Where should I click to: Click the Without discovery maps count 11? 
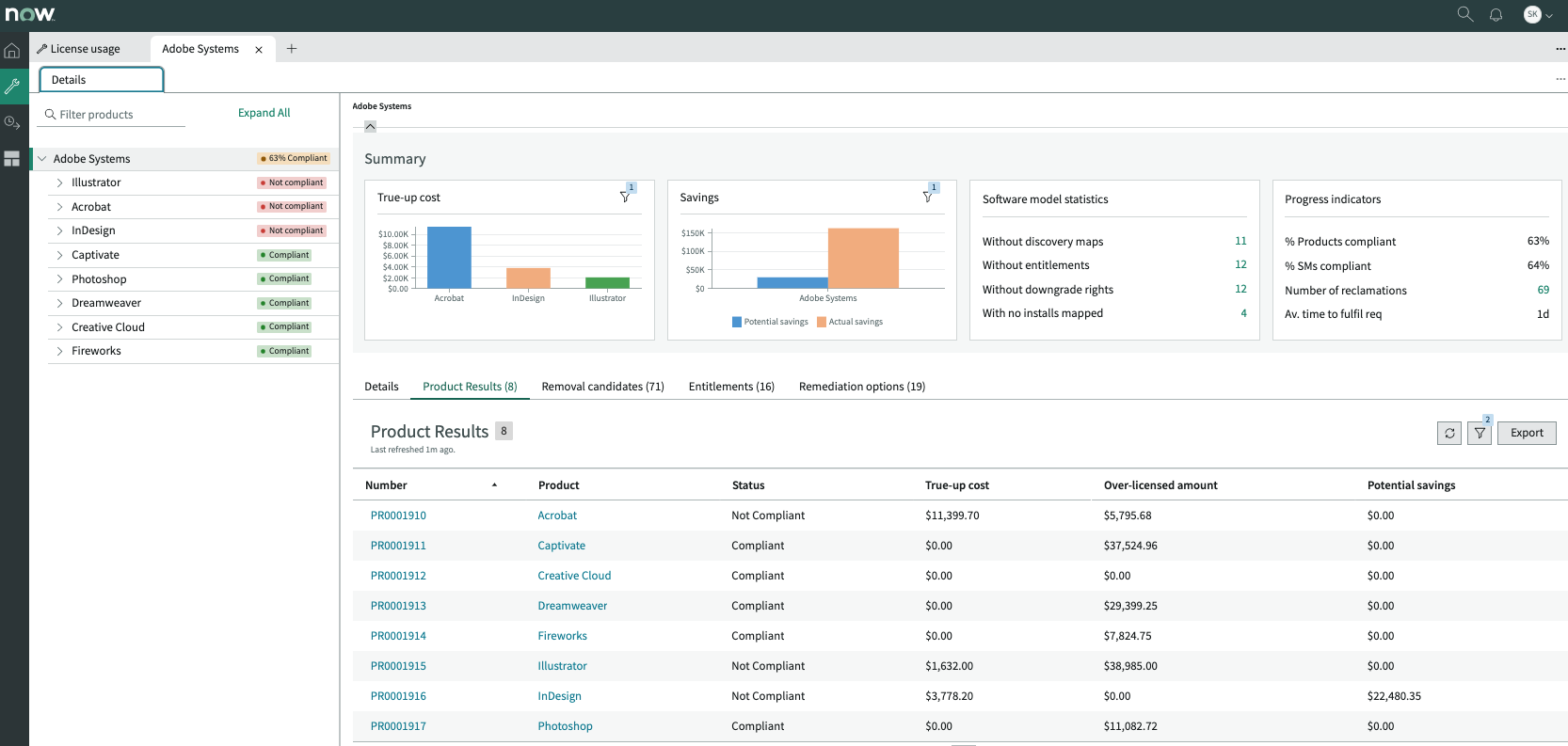click(1240, 241)
